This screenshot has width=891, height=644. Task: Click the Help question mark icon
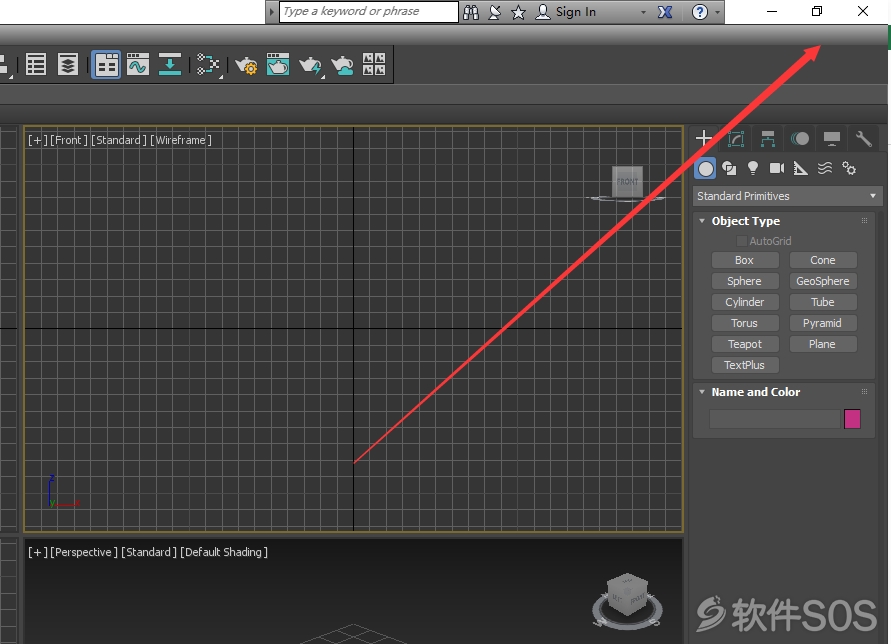(x=700, y=12)
